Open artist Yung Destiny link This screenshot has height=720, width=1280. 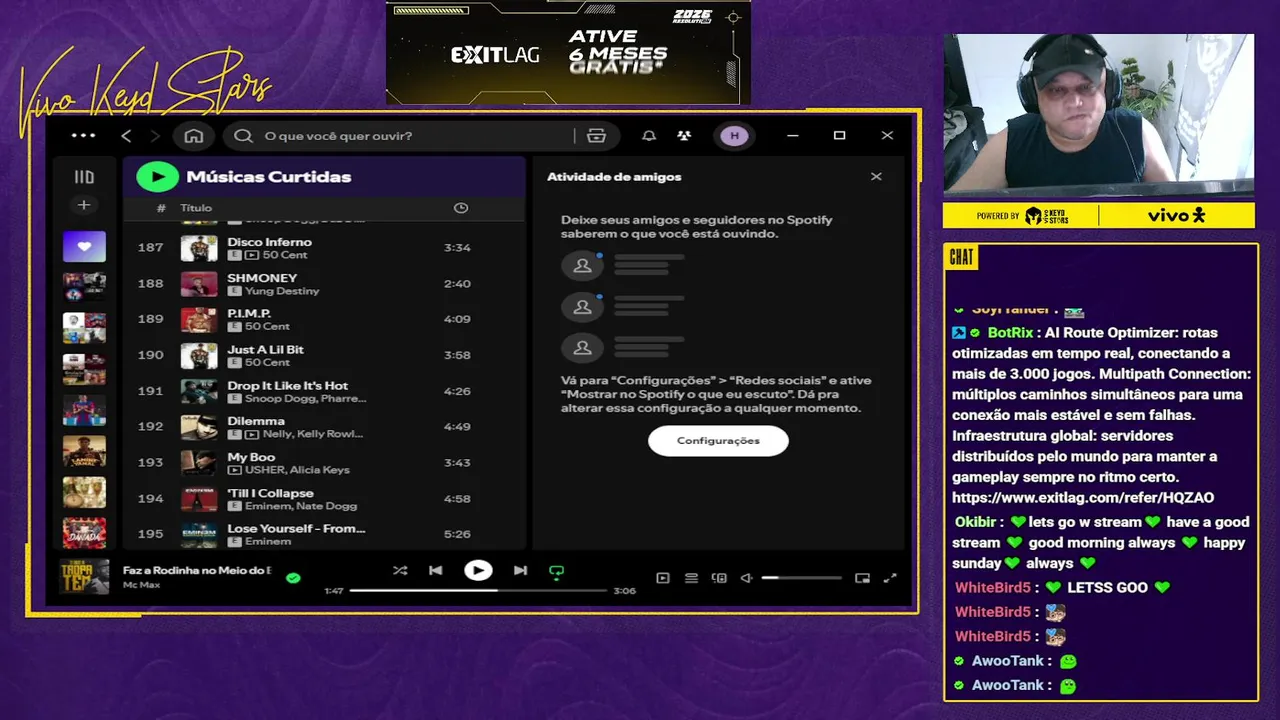pyautogui.click(x=282, y=291)
